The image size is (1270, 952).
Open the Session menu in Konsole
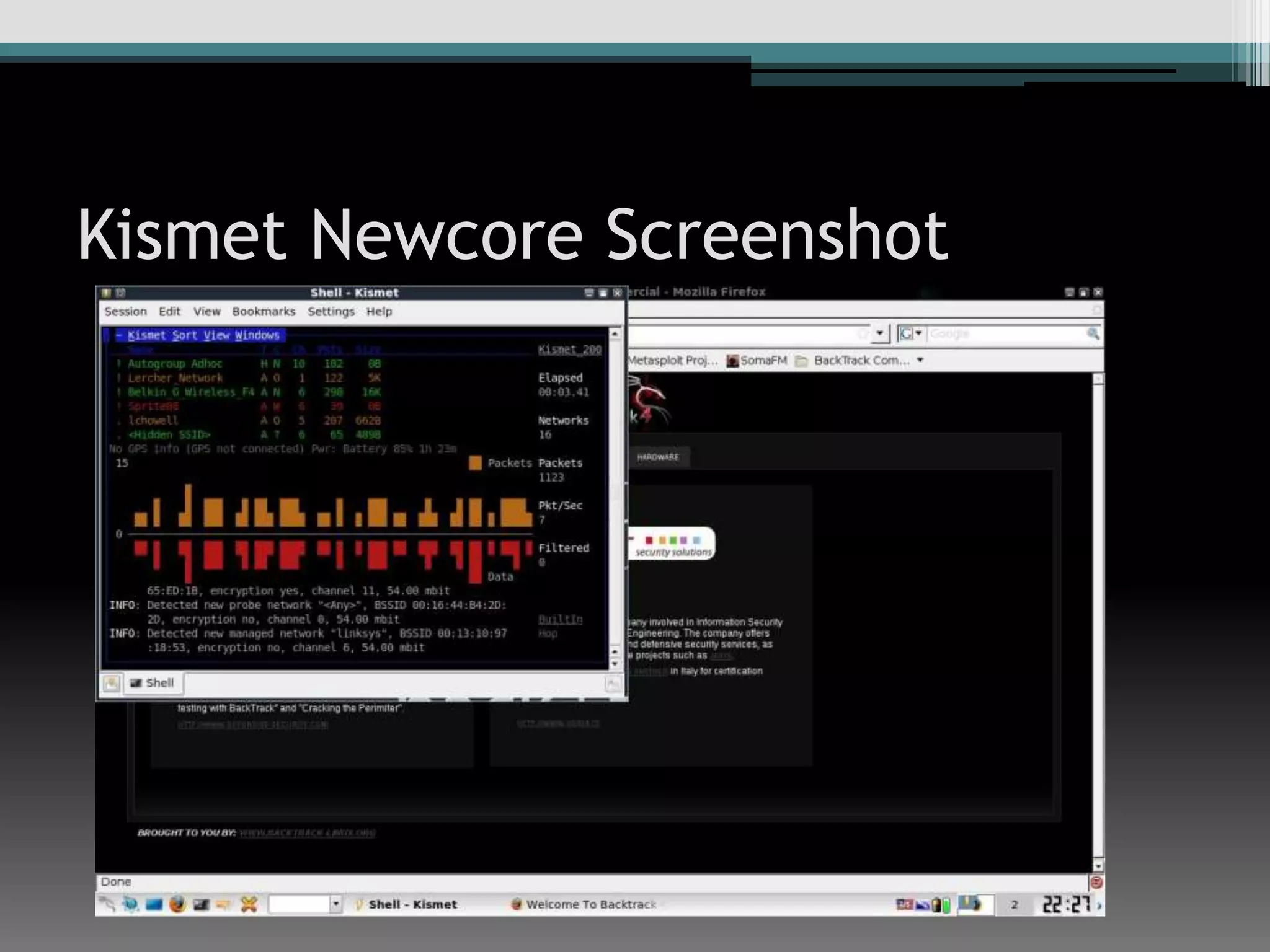click(126, 312)
